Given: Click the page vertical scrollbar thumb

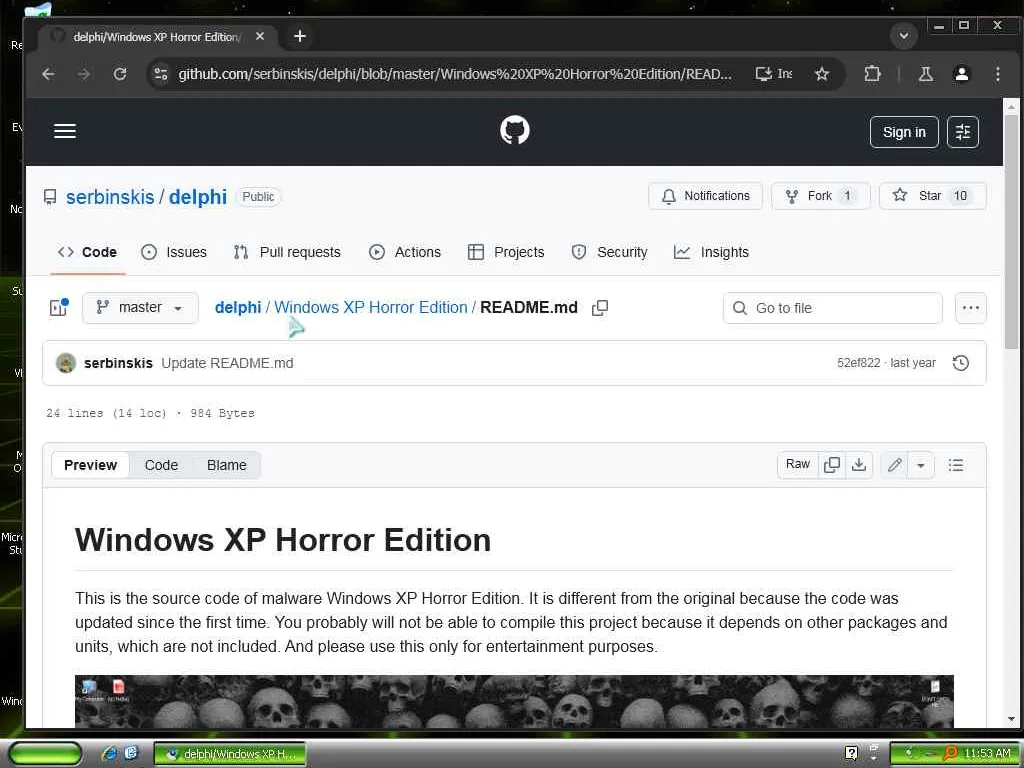Looking at the screenshot, I should coord(1011,232).
